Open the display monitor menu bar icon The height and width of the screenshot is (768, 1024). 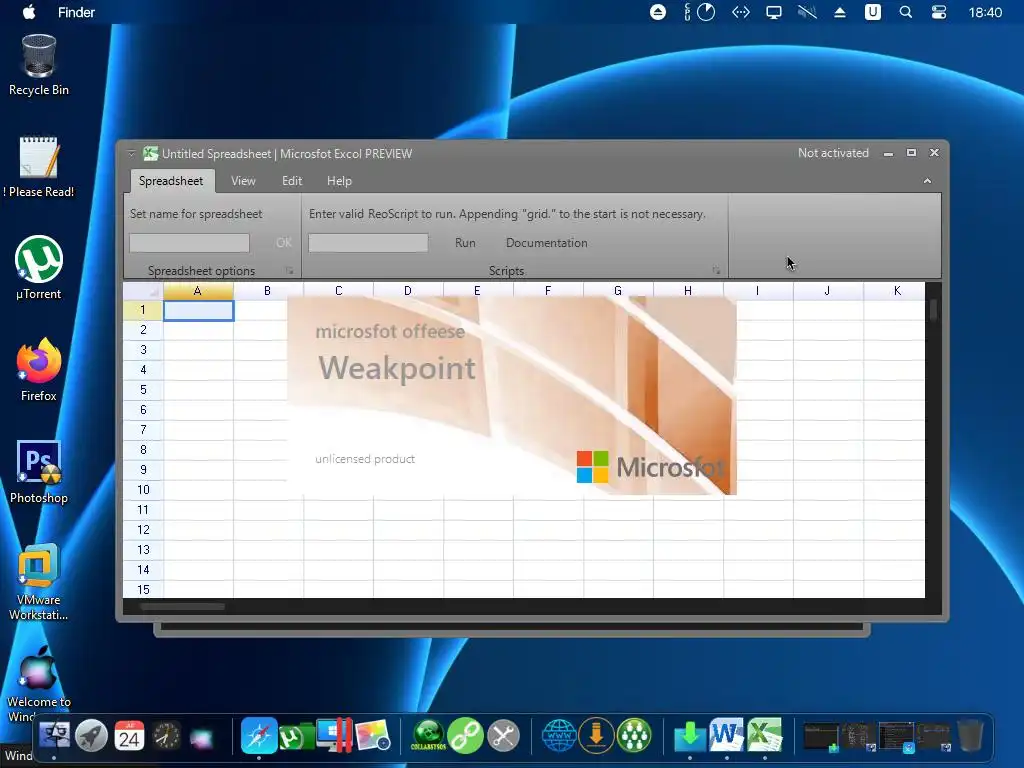(x=774, y=12)
